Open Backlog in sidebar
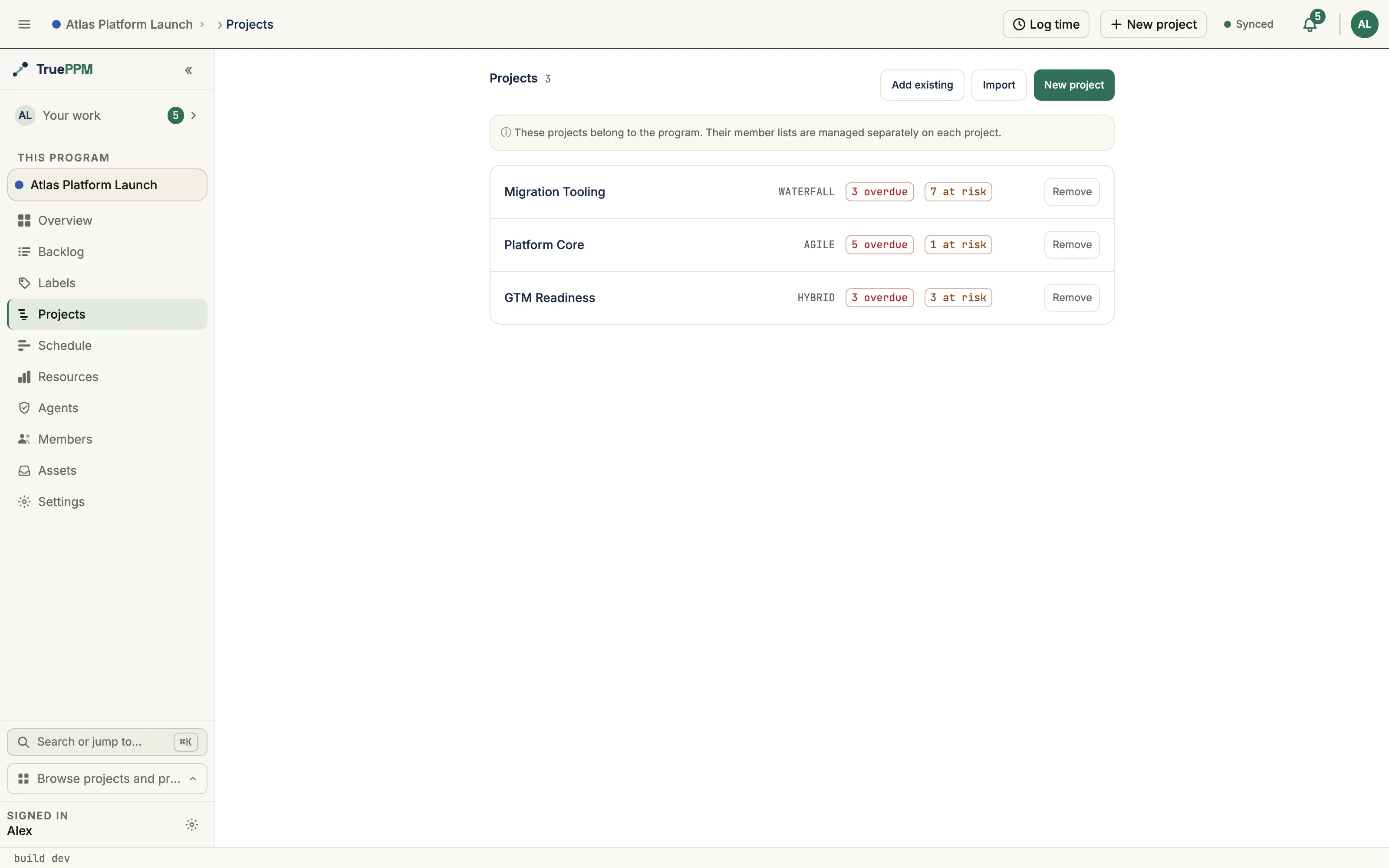The height and width of the screenshot is (868, 1389). (107, 251)
